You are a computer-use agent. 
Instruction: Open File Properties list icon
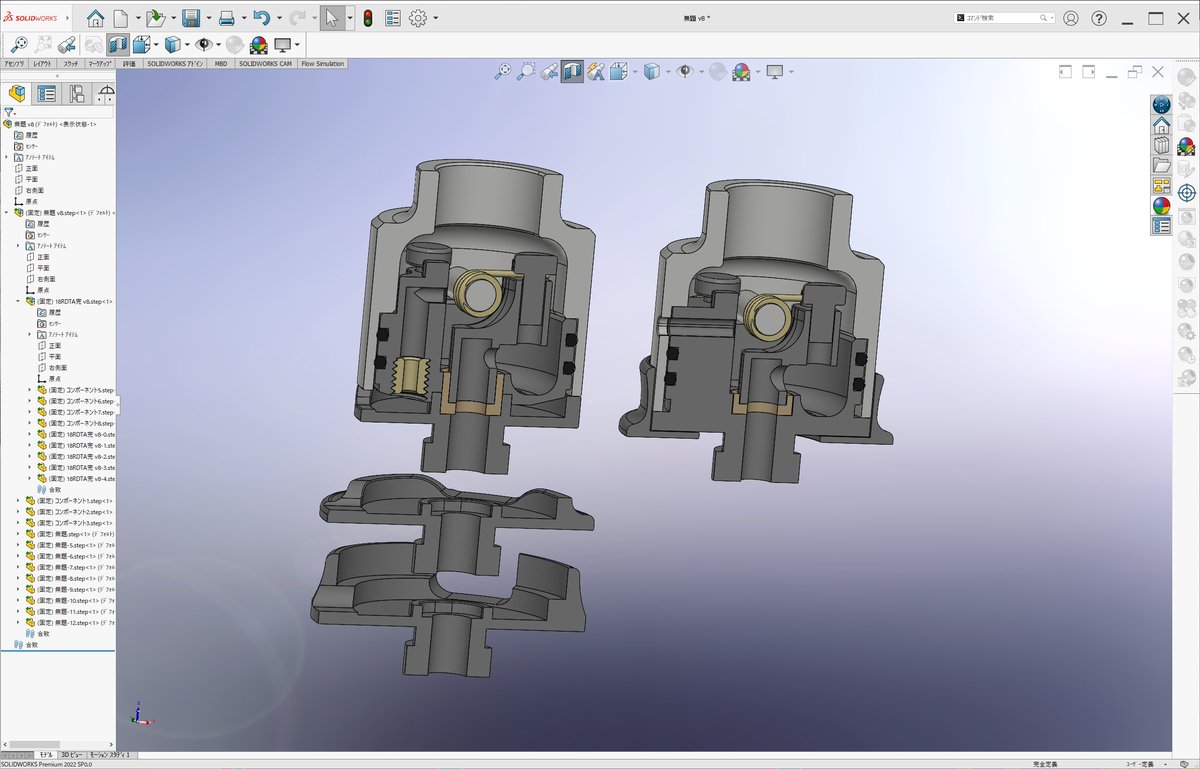click(x=393, y=18)
